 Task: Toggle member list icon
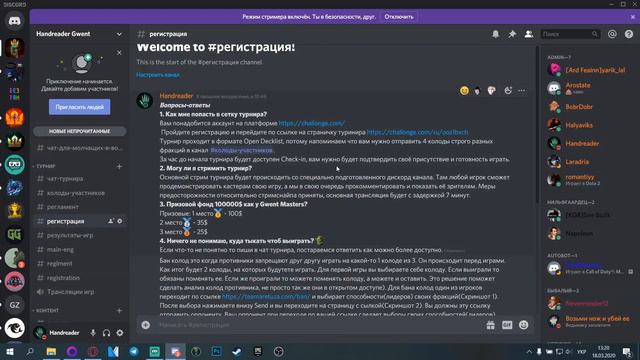point(529,34)
